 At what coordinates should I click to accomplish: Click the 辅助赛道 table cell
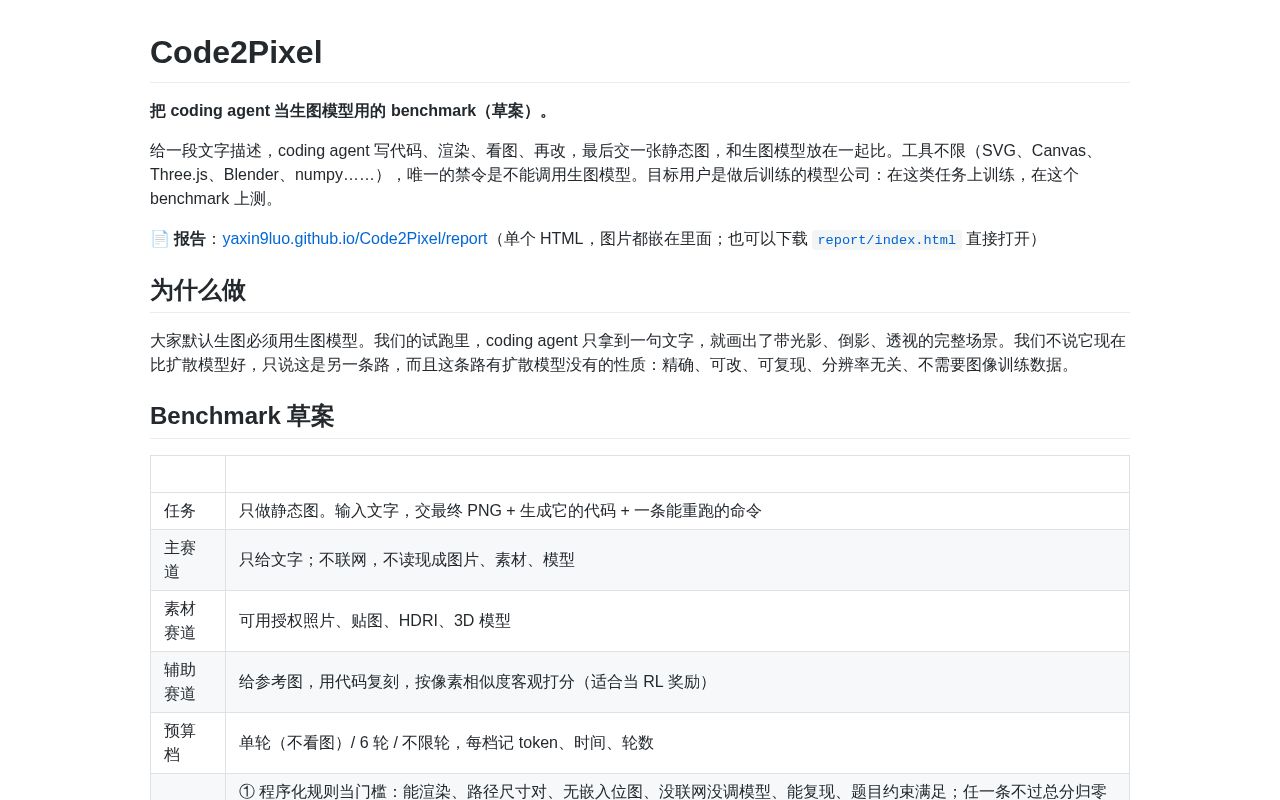click(188, 682)
